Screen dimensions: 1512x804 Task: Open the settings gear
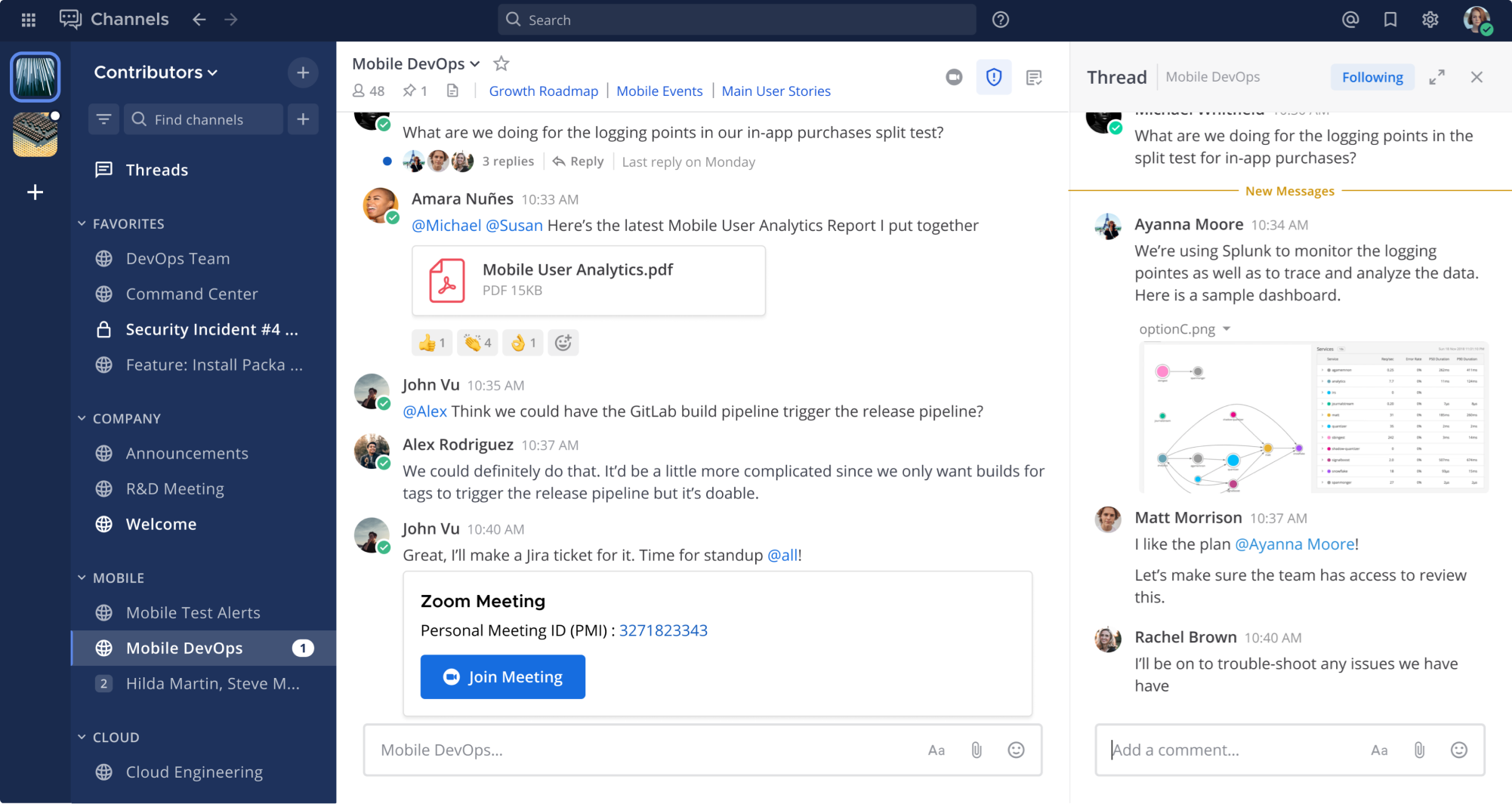point(1430,20)
